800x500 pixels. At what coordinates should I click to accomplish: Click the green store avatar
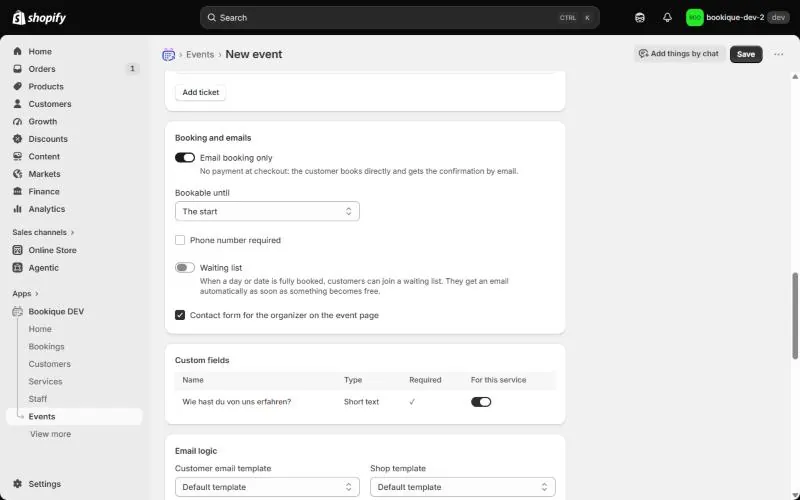694,17
